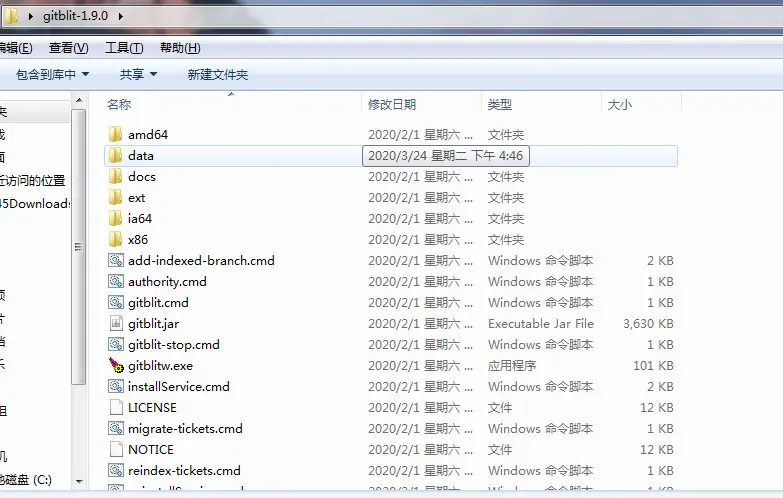Open the 编辑(E) menu

coord(16,48)
